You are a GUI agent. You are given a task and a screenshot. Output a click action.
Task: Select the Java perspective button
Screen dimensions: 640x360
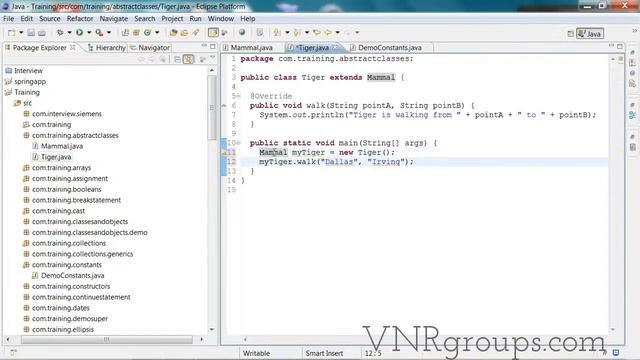click(590, 34)
